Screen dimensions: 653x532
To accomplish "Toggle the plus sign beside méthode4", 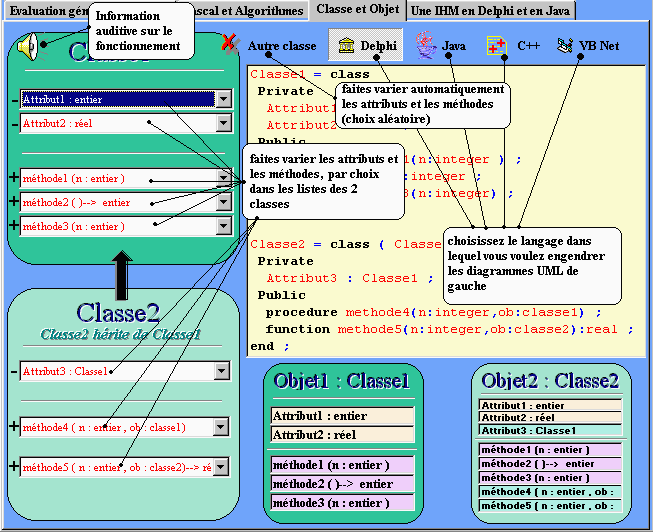I will (x=13, y=427).
